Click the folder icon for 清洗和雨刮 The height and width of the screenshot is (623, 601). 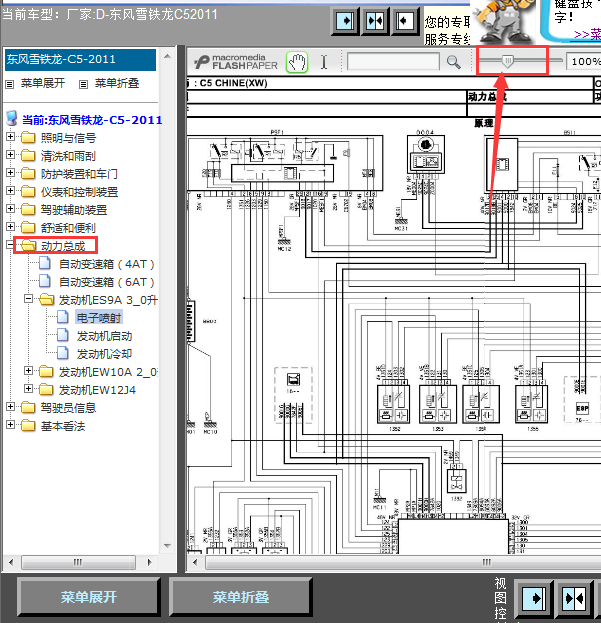pyautogui.click(x=28, y=155)
